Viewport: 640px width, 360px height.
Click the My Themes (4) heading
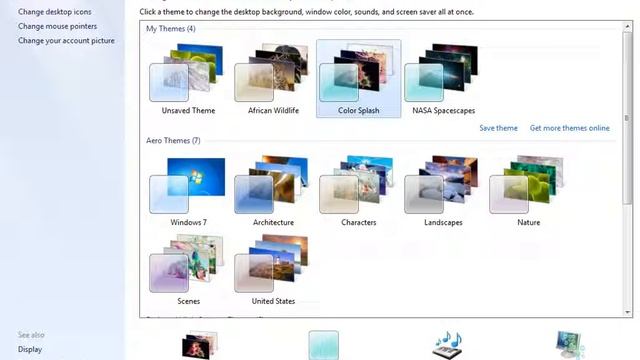[x=171, y=29]
